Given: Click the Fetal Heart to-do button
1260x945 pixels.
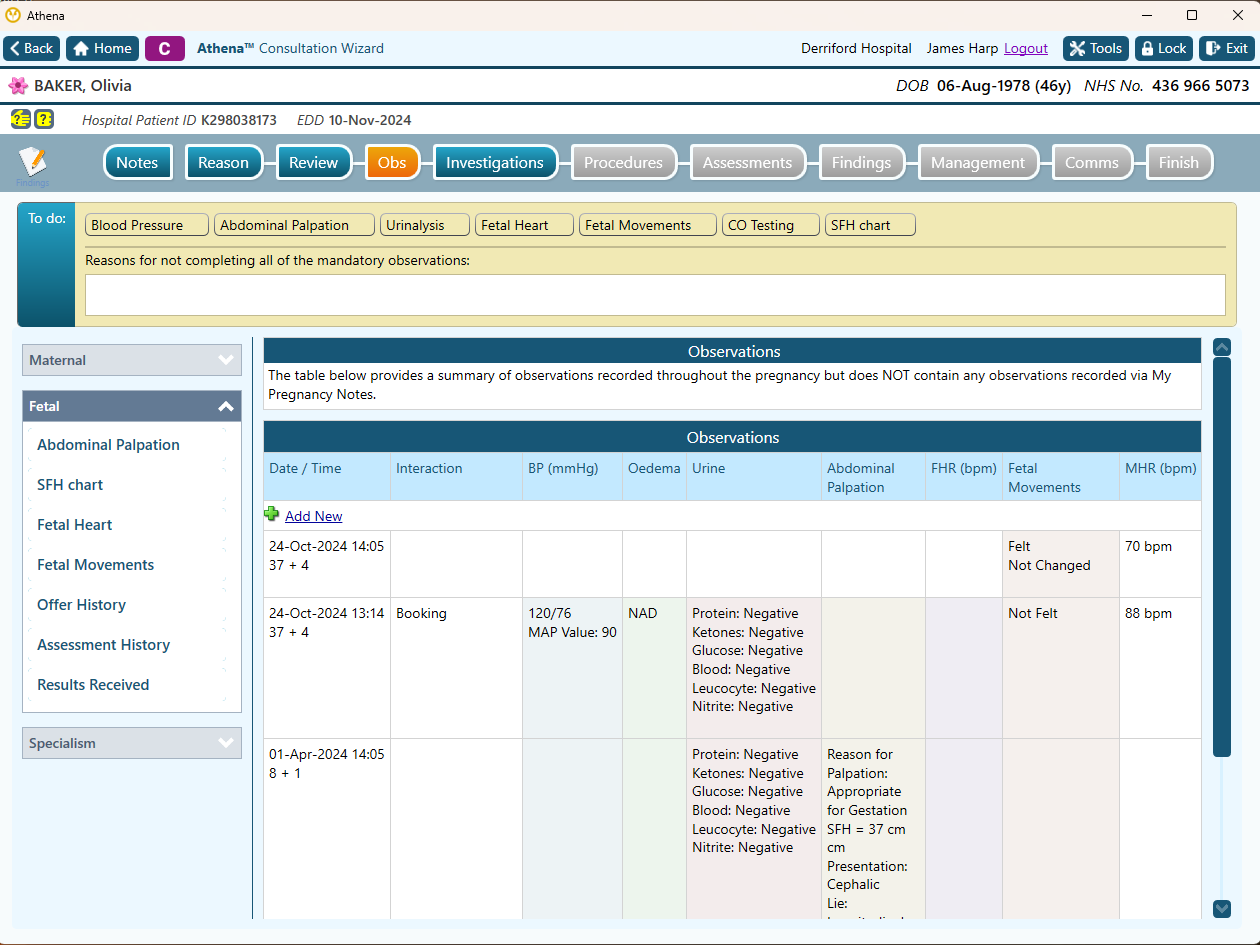Looking at the screenshot, I should pyautogui.click(x=525, y=225).
